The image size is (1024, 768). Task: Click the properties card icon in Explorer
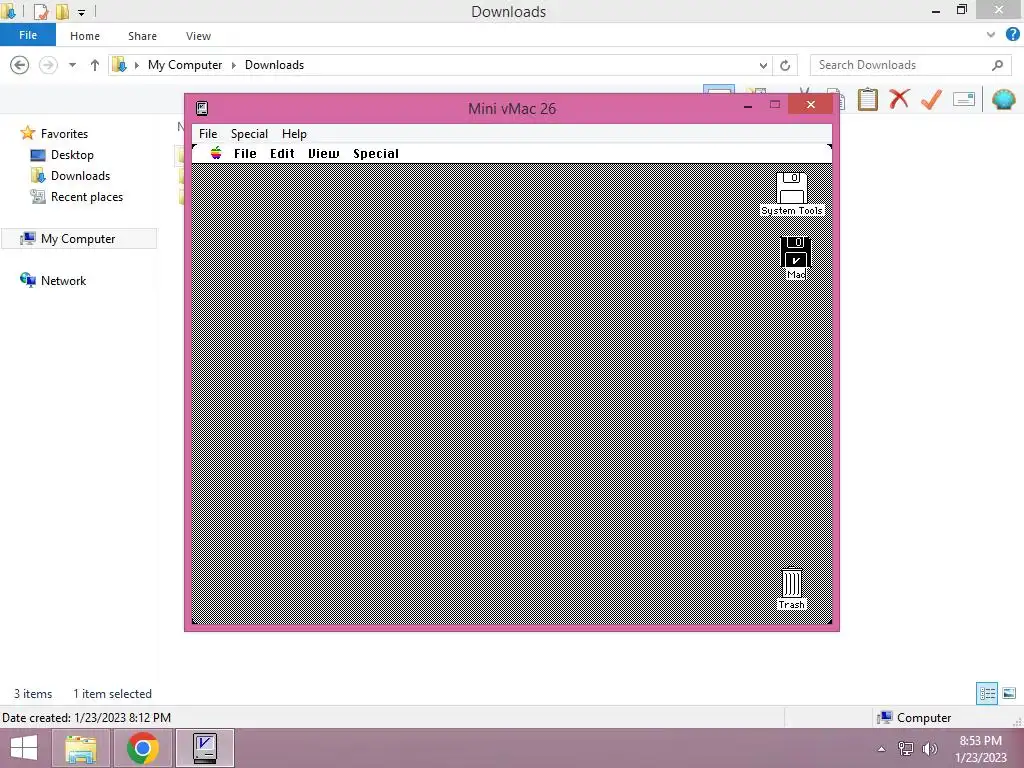[964, 99]
